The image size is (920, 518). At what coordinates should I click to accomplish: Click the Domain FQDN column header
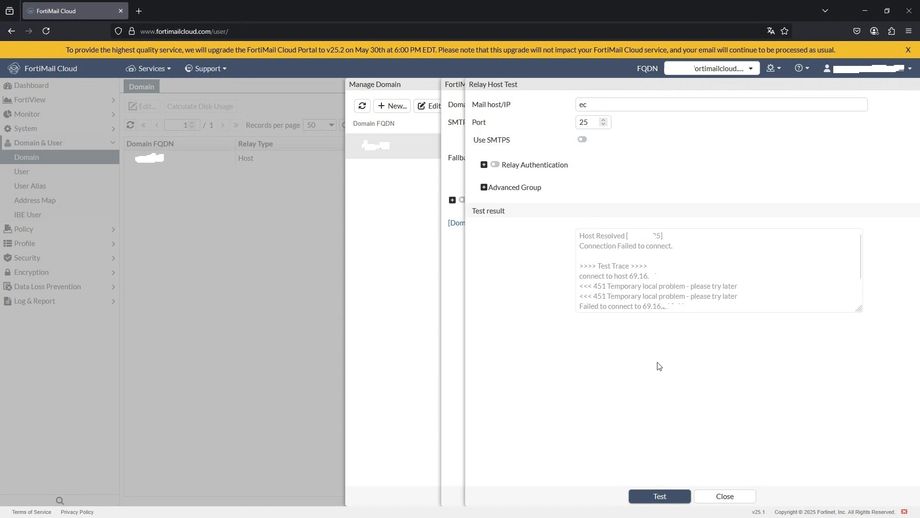click(x=150, y=144)
